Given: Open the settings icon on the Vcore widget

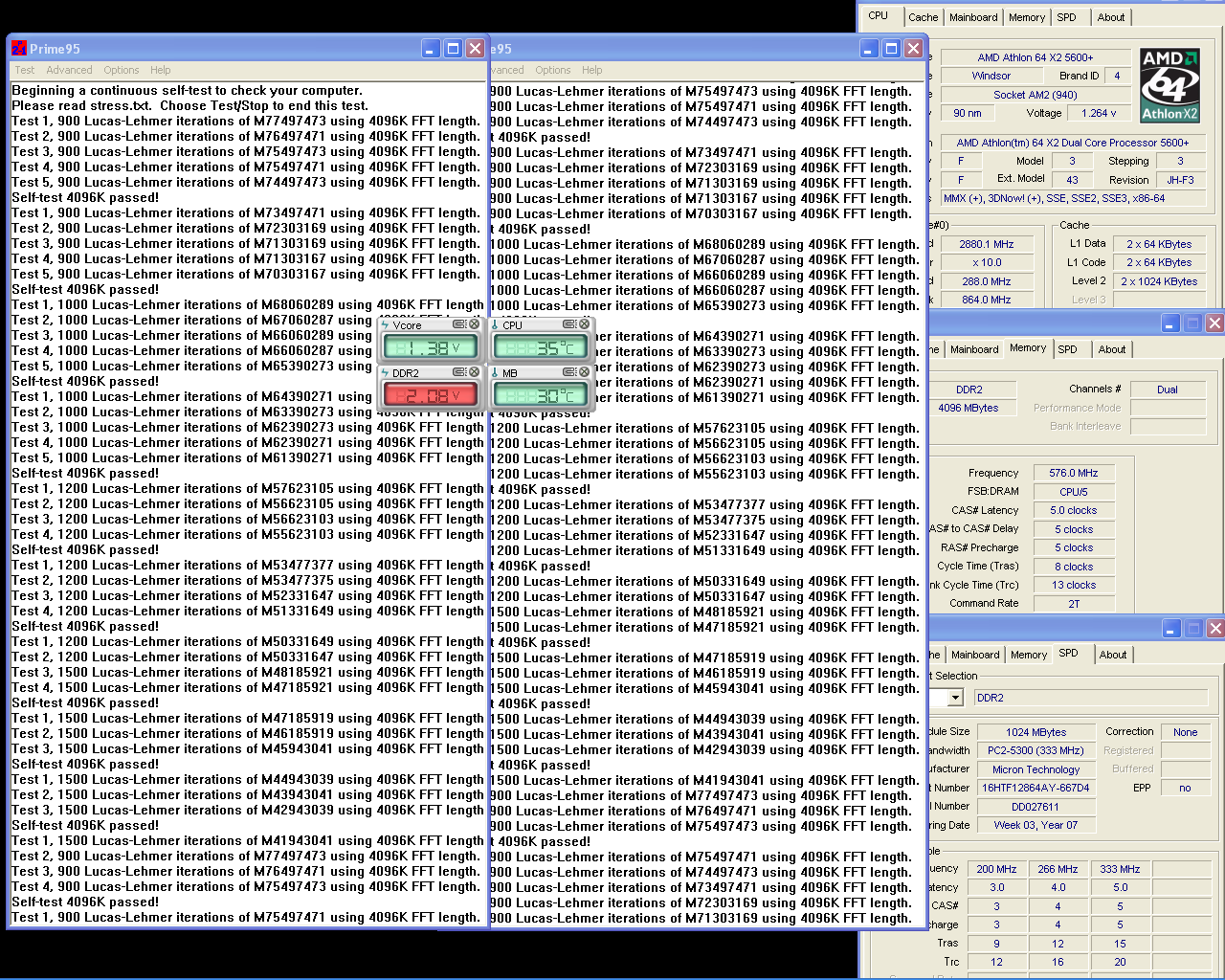Looking at the screenshot, I should point(459,324).
